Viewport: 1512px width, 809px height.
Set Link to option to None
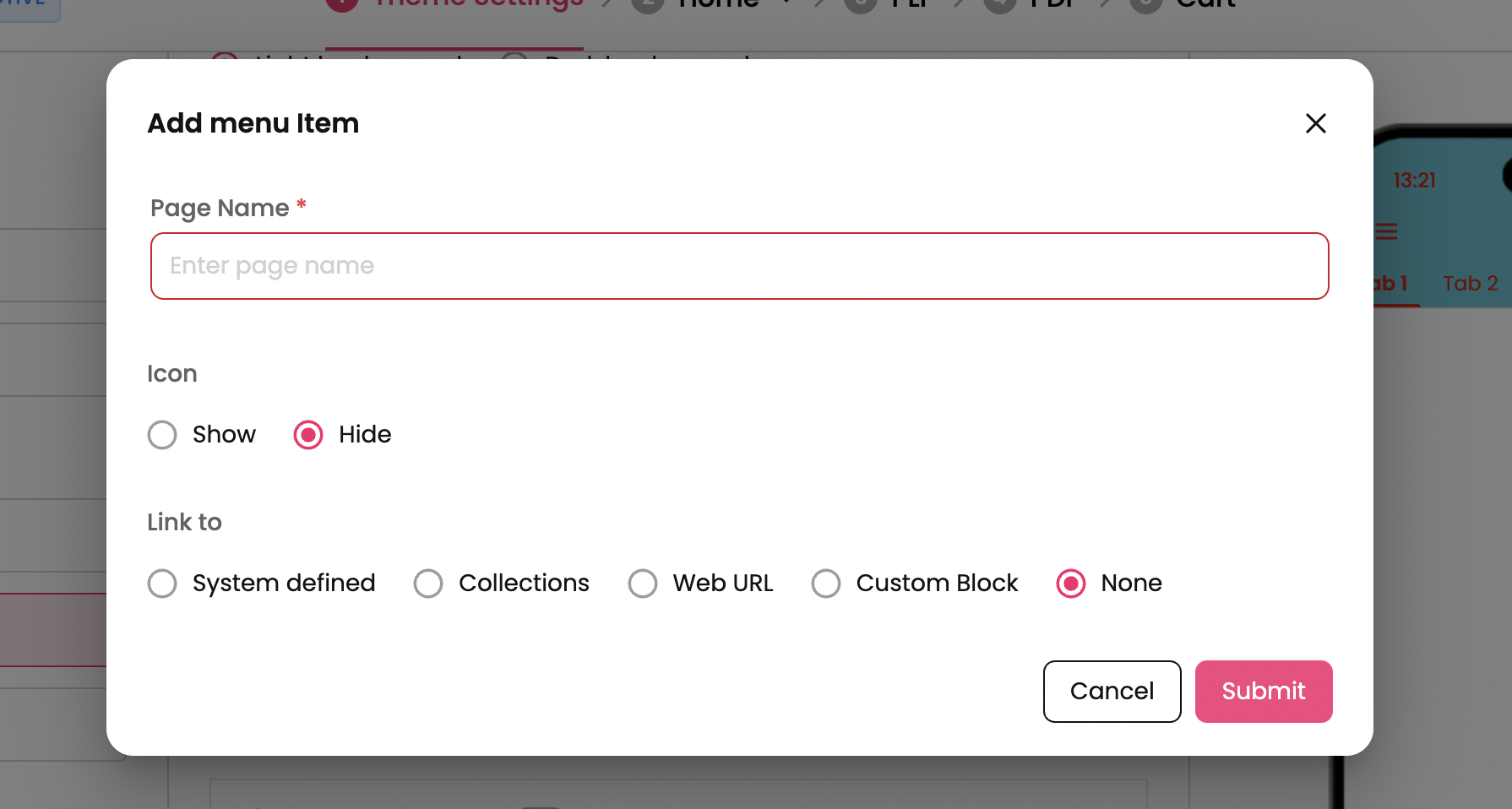[x=1071, y=584]
